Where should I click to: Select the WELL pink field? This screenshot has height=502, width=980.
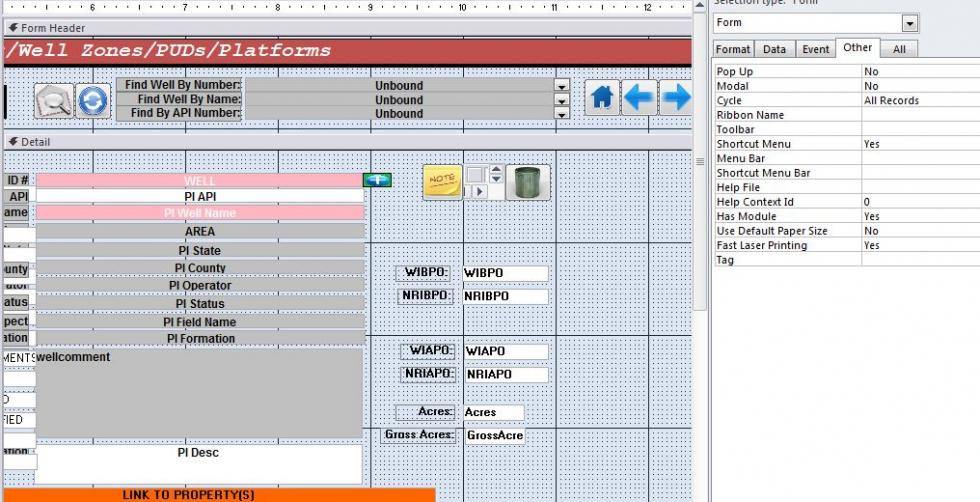pyautogui.click(x=200, y=181)
